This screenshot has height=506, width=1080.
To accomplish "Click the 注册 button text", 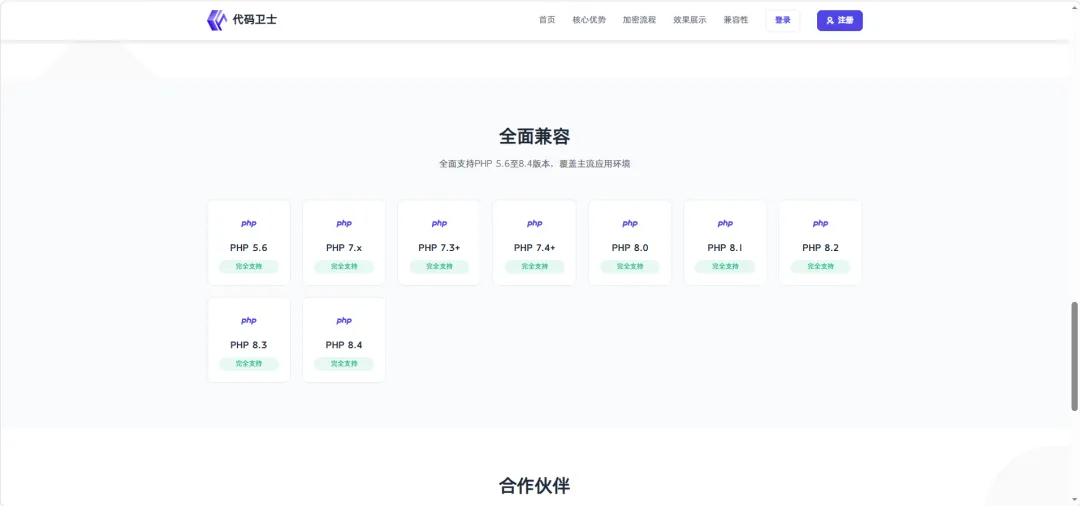I will [x=846, y=21].
